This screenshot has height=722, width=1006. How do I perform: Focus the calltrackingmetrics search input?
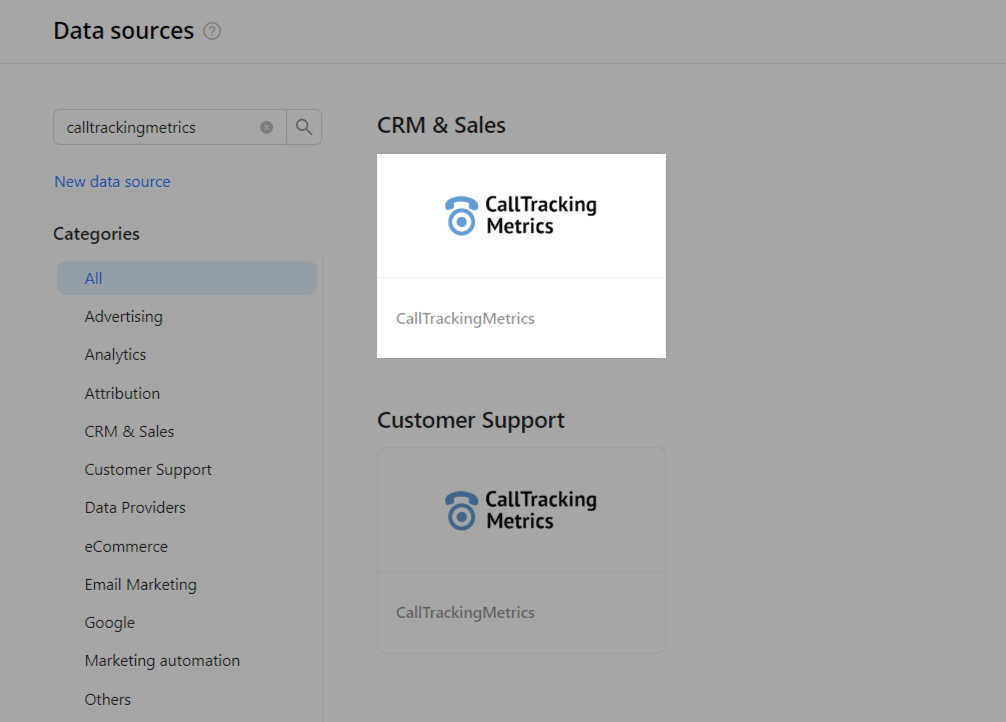tap(155, 127)
